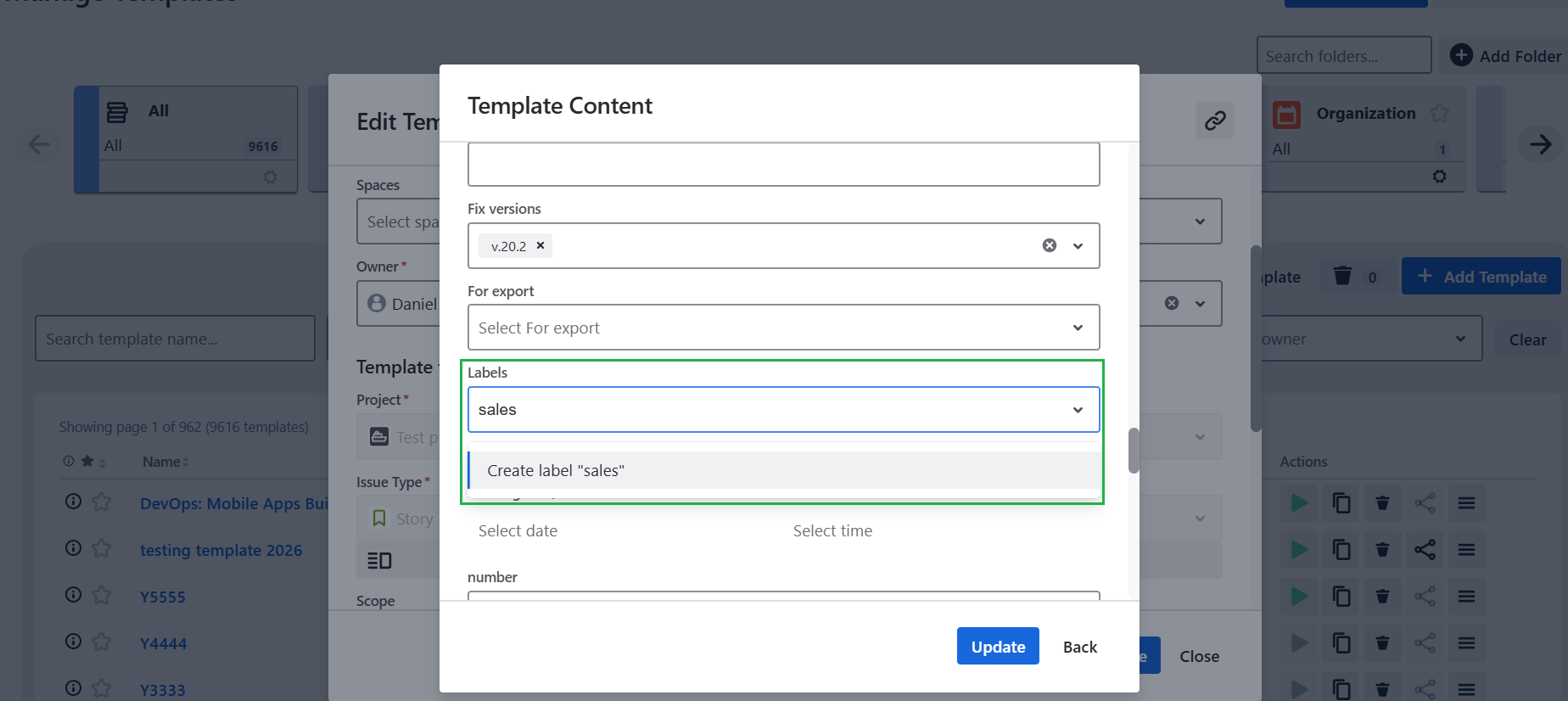Open the For export dropdown
Screen dimensions: 1568x701
point(1078,328)
